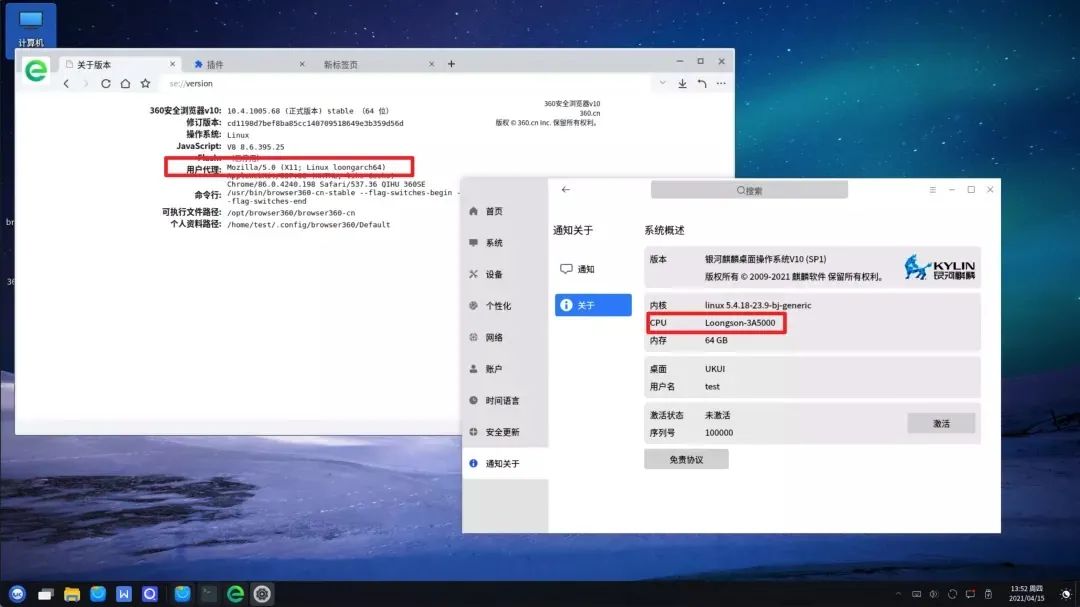This screenshot has width=1080, height=607.
Task: Select 系统 in settings sidebar
Action: coord(505,243)
